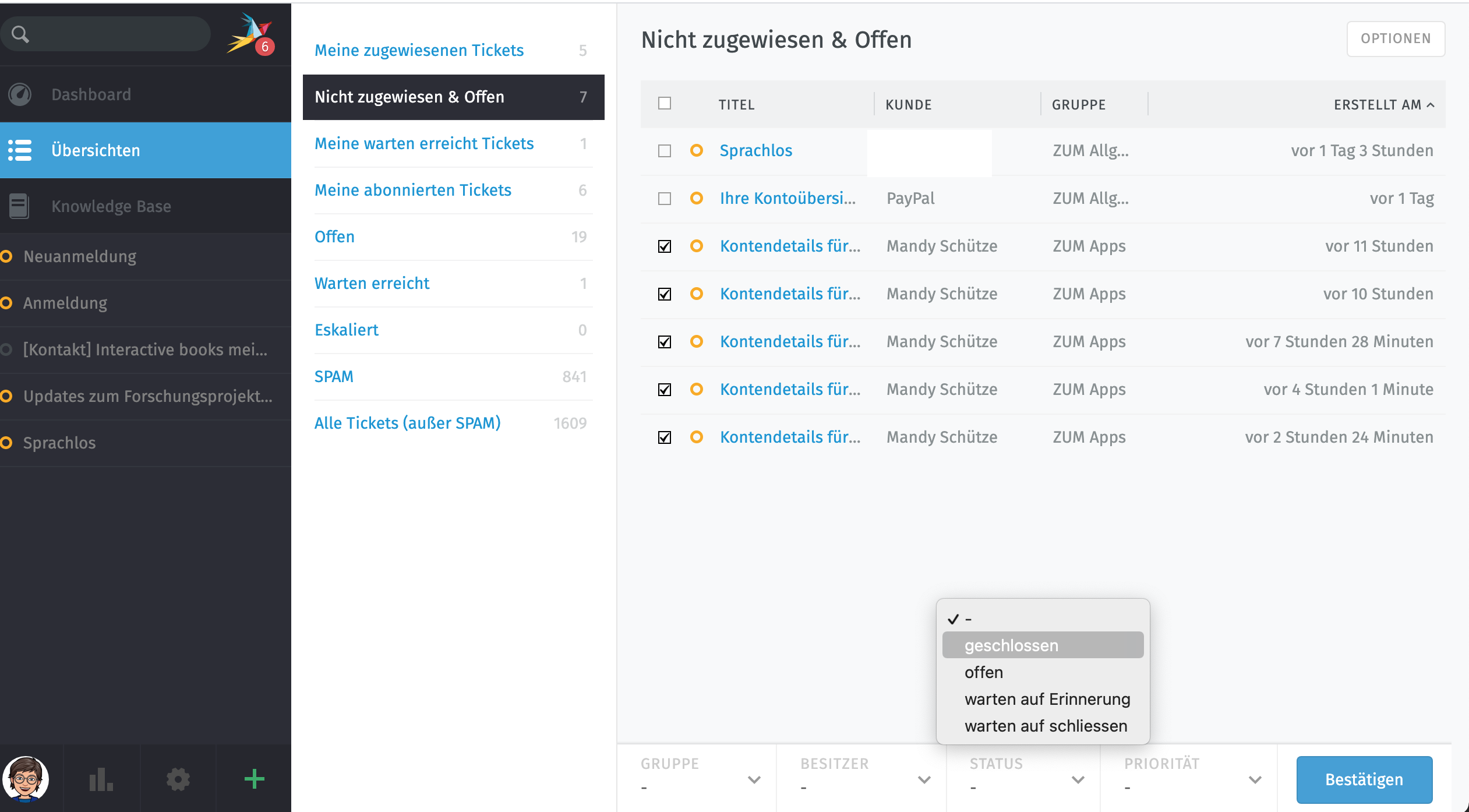Click the Zammad bird logo notifications icon

[250, 34]
